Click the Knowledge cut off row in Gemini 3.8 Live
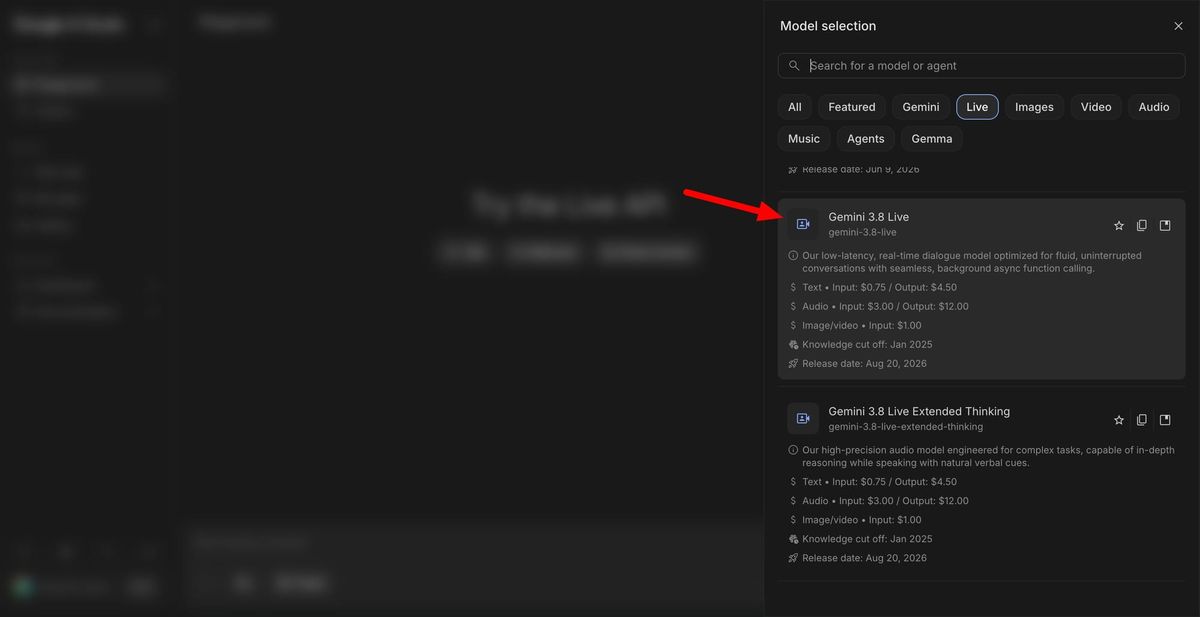The height and width of the screenshot is (617, 1200). click(x=860, y=344)
